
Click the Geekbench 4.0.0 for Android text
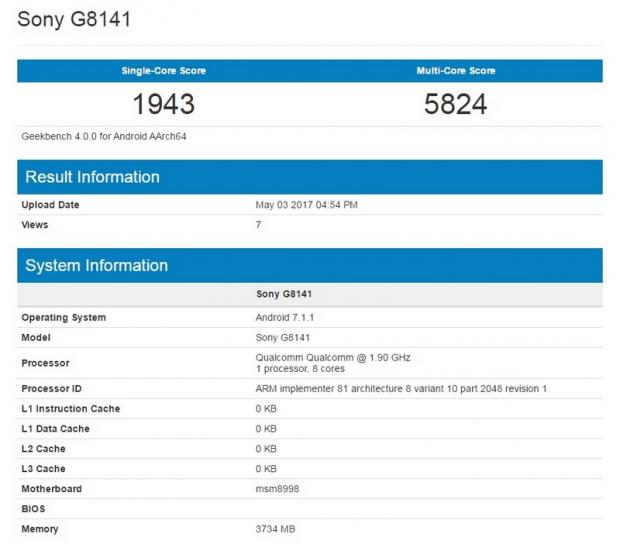point(104,136)
